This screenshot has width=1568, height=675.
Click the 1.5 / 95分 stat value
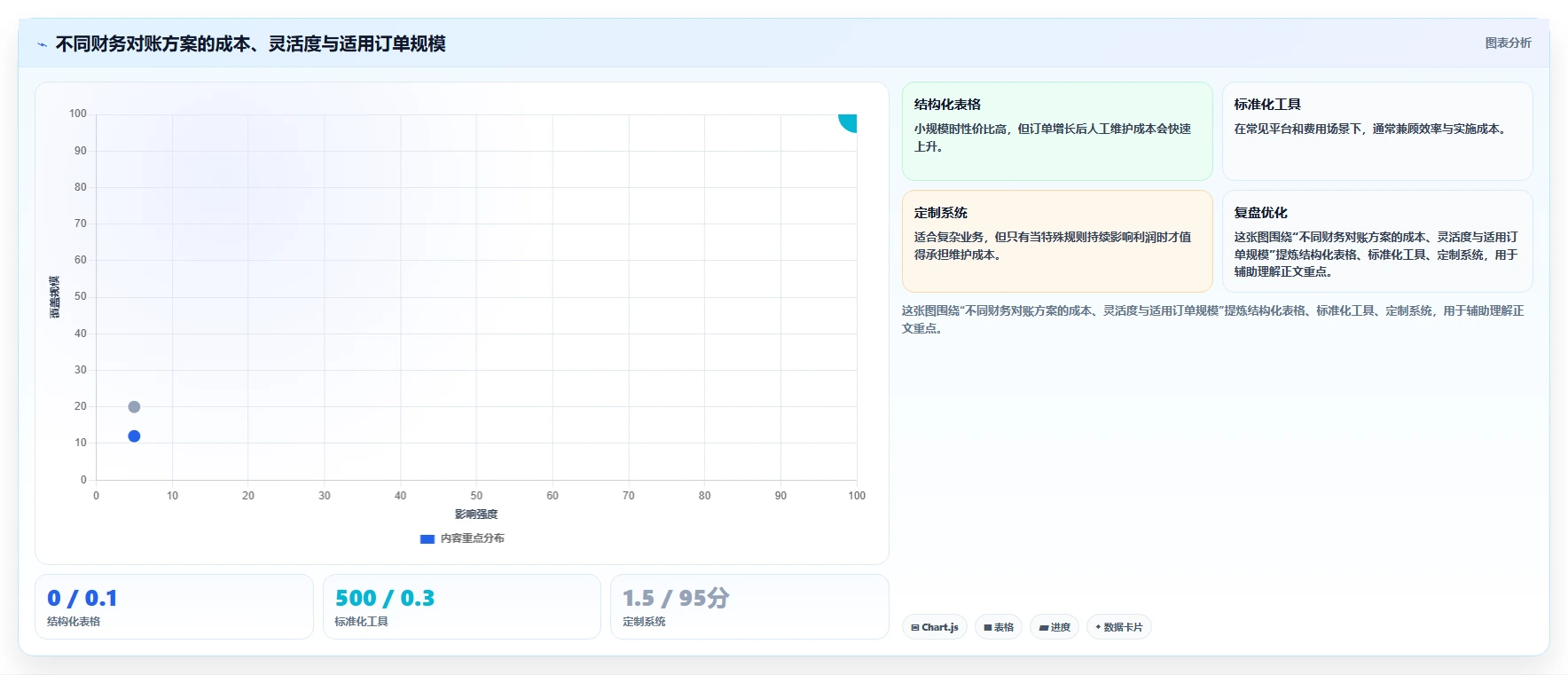pos(676,599)
